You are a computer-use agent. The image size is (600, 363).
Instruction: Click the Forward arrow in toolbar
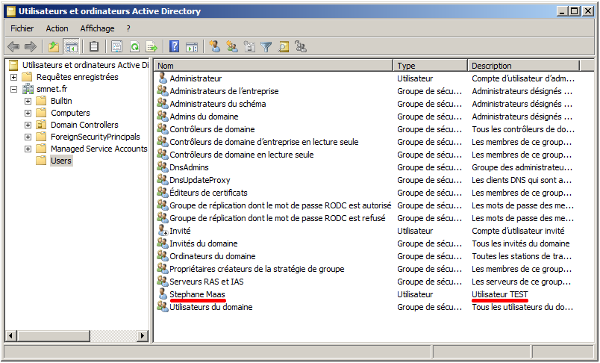(x=30, y=47)
